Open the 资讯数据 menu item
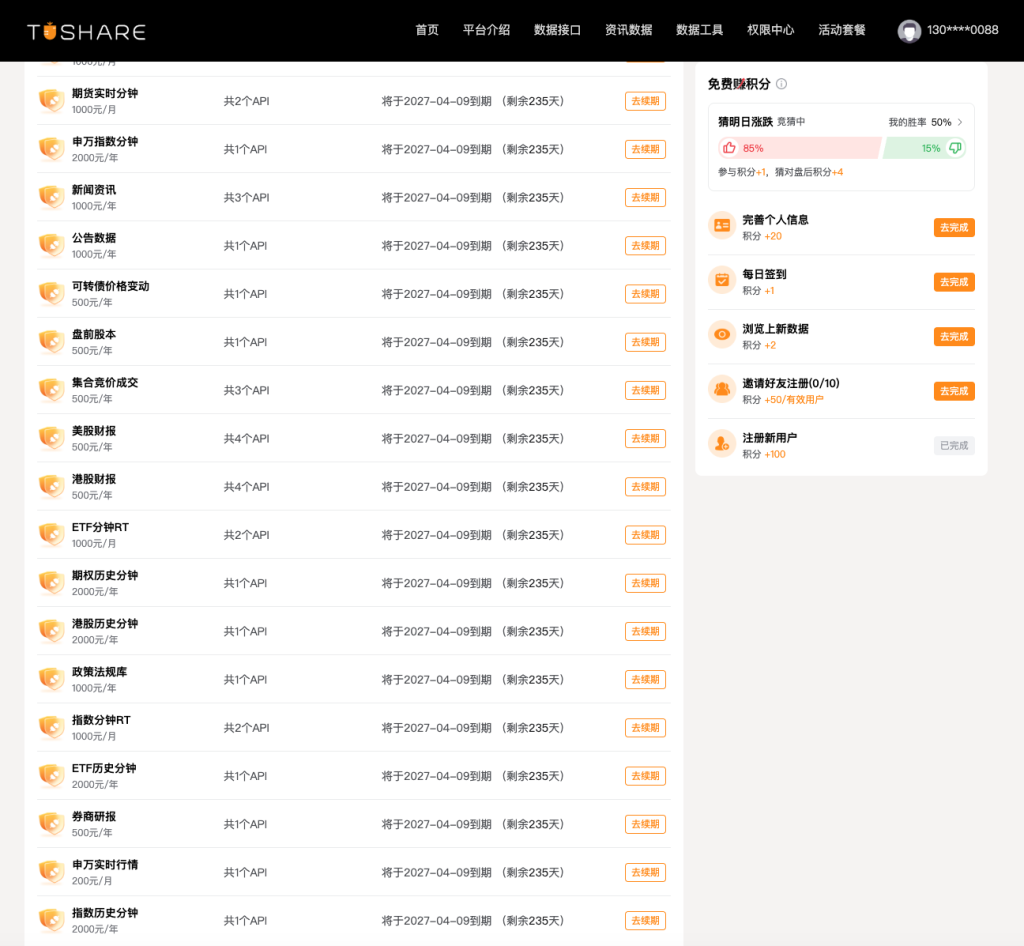The width and height of the screenshot is (1024, 946). point(628,30)
